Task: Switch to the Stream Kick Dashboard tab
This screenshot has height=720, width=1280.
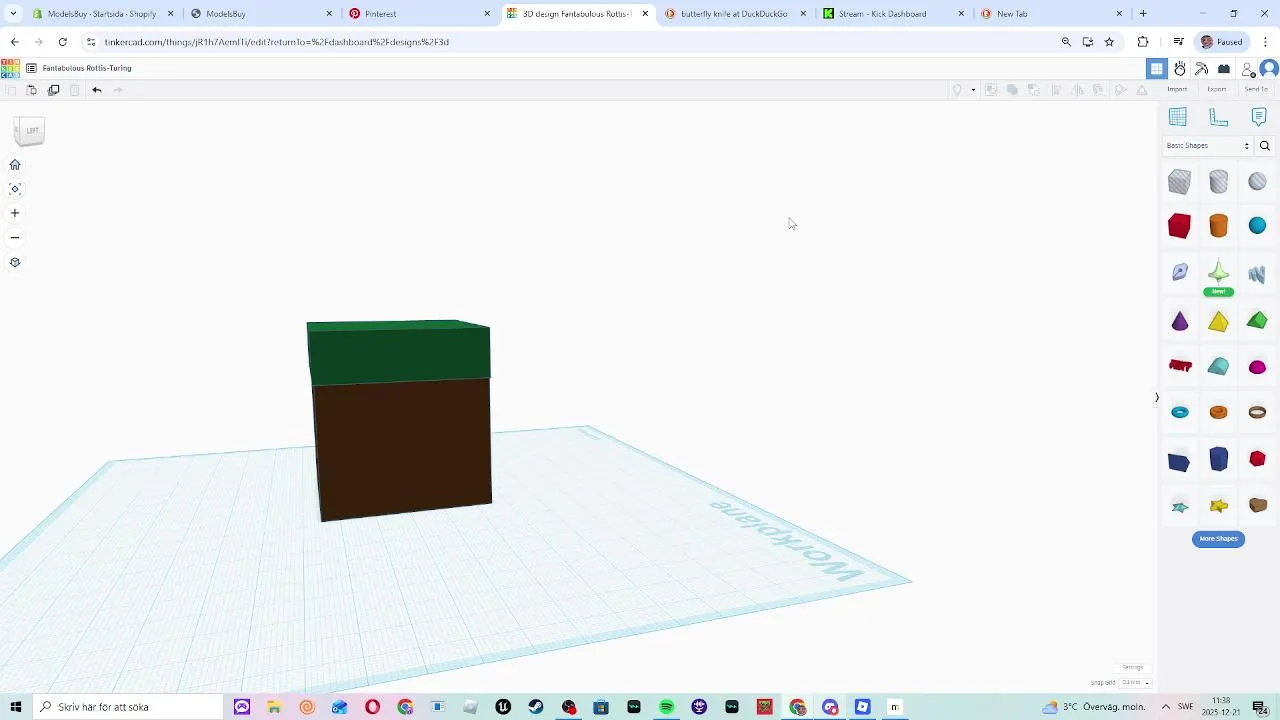Action: pyautogui.click(x=894, y=14)
